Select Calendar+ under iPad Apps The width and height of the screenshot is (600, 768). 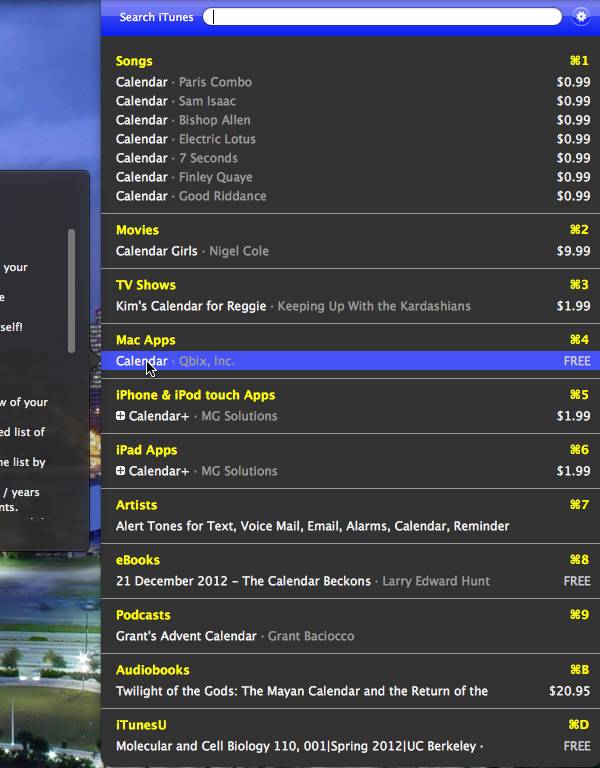coord(351,471)
